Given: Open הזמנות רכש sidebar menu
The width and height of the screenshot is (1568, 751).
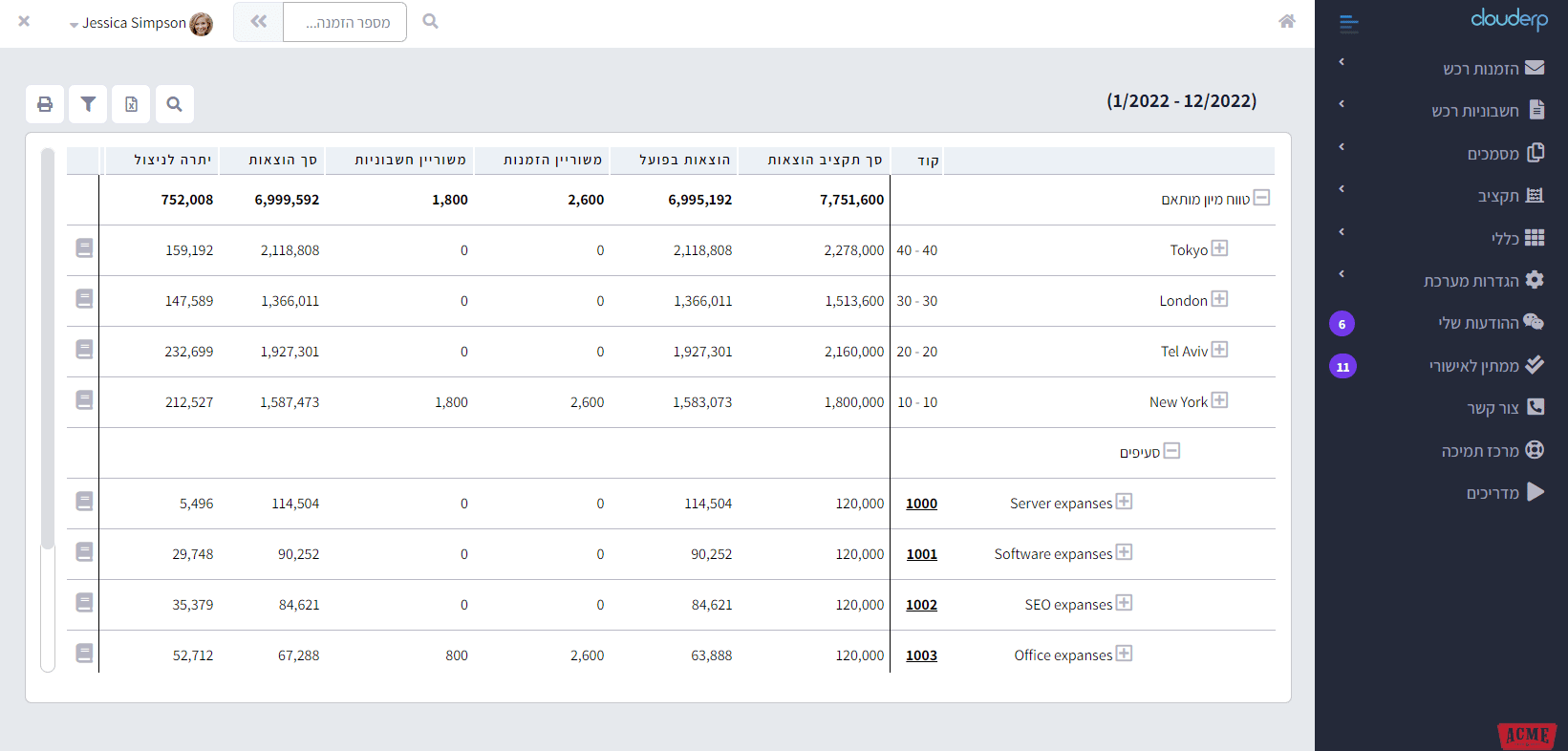Looking at the screenshot, I should pos(1480,69).
